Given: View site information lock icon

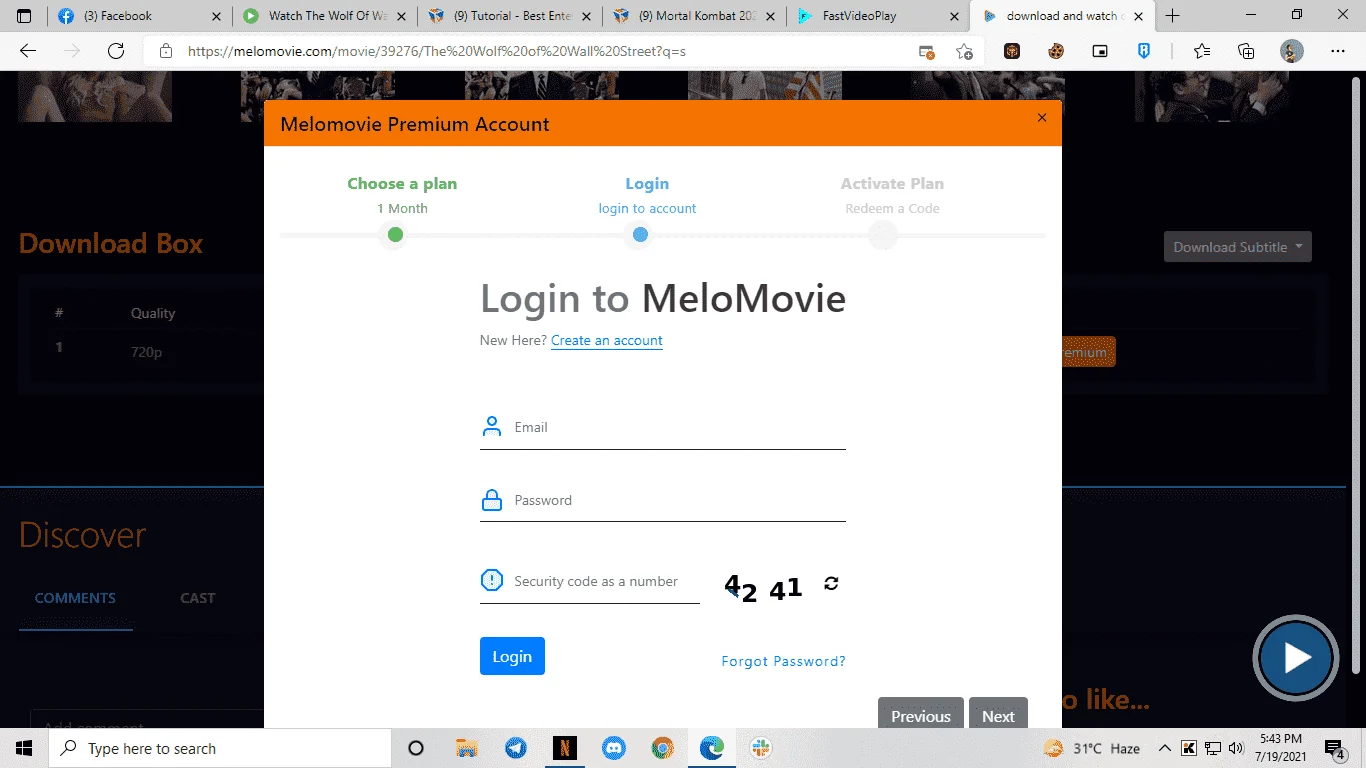Looking at the screenshot, I should point(166,51).
